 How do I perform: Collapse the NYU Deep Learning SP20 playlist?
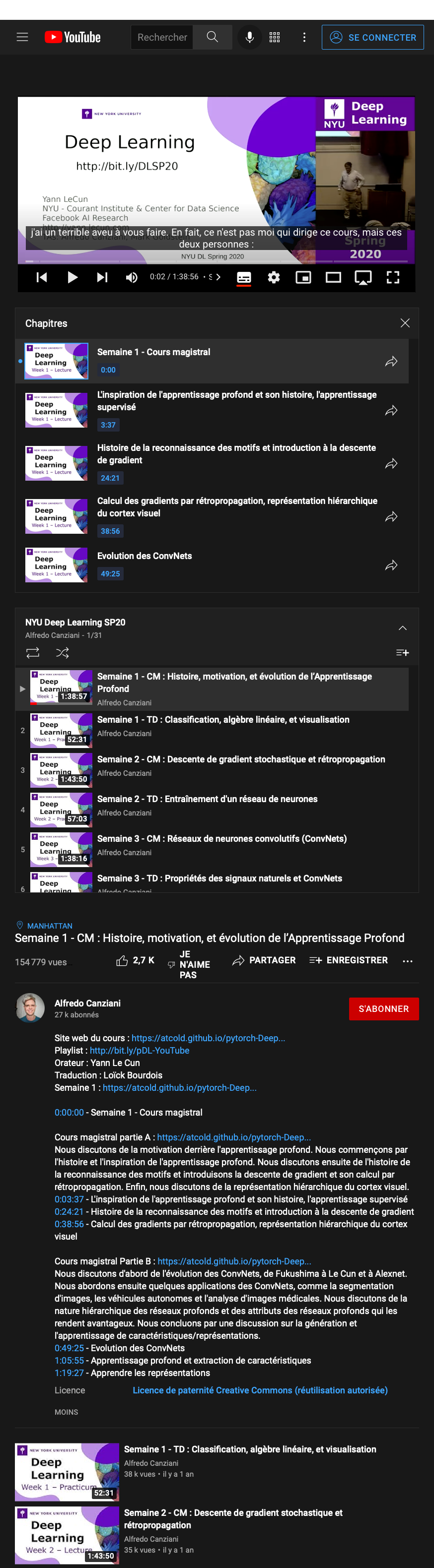402,627
